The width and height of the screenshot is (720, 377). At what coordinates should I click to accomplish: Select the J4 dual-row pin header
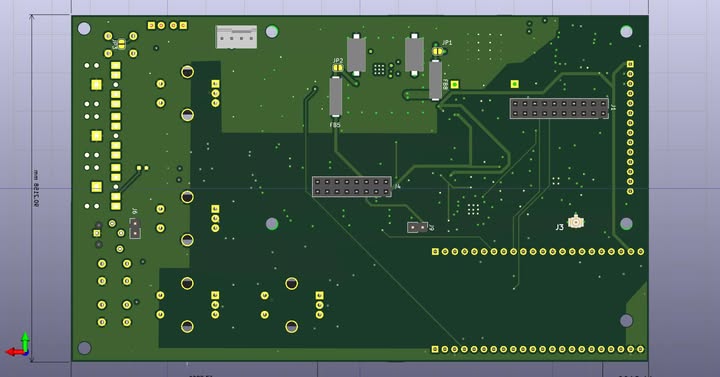point(352,186)
